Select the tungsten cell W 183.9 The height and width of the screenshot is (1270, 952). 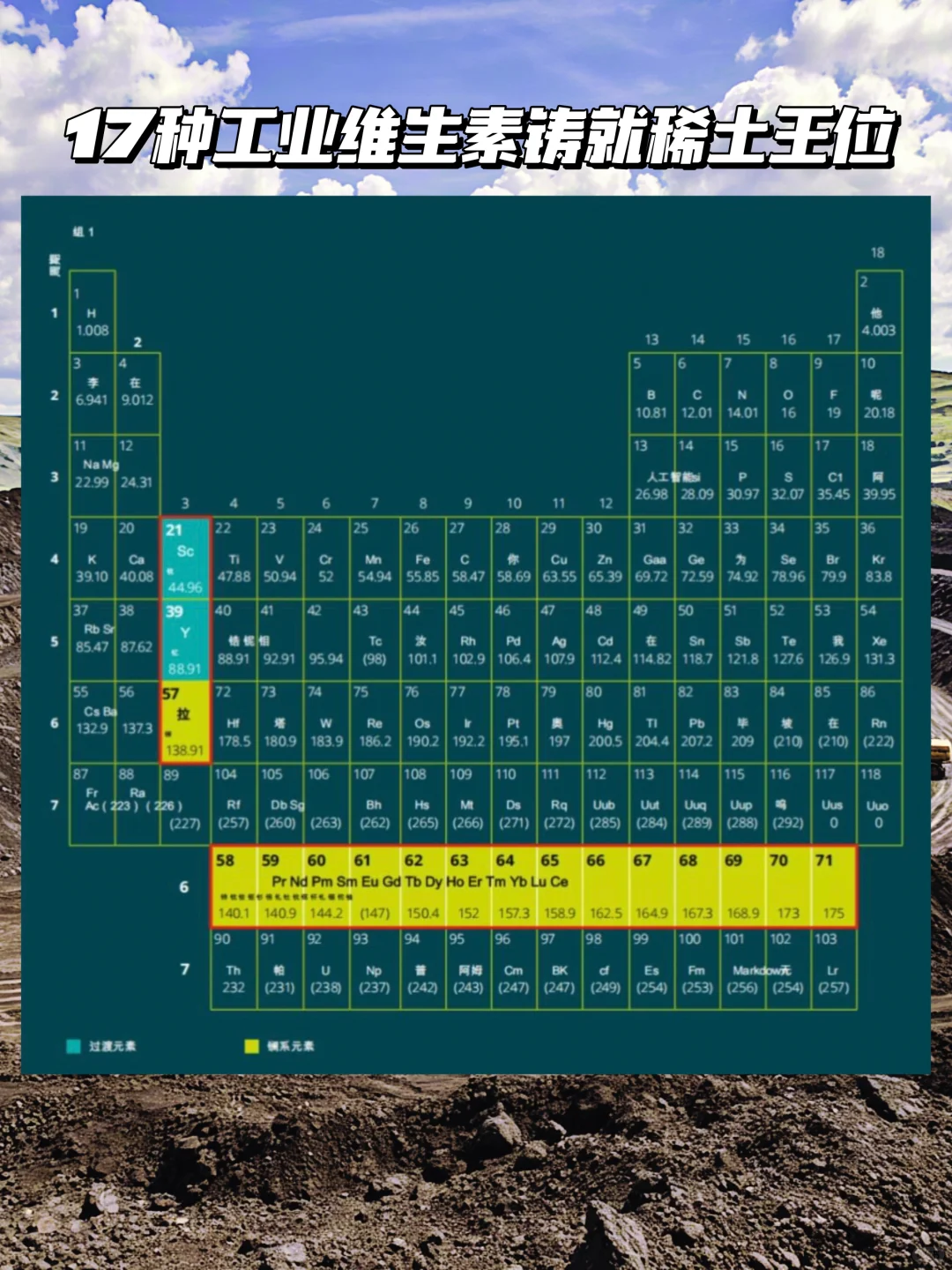(326, 721)
